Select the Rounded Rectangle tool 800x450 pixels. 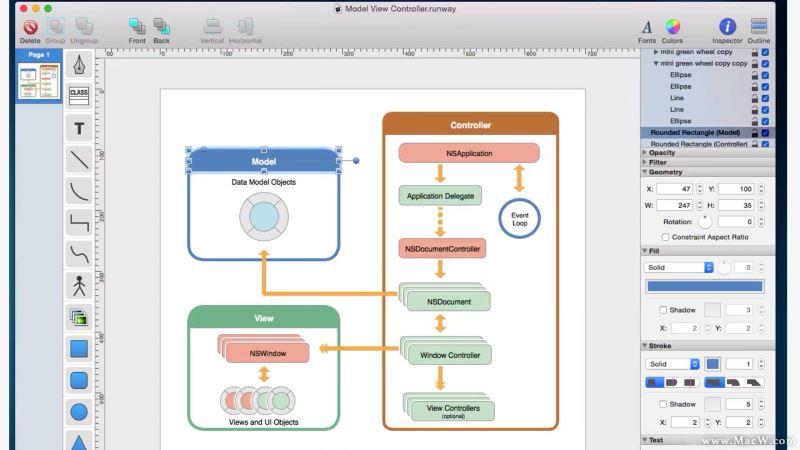coord(79,381)
